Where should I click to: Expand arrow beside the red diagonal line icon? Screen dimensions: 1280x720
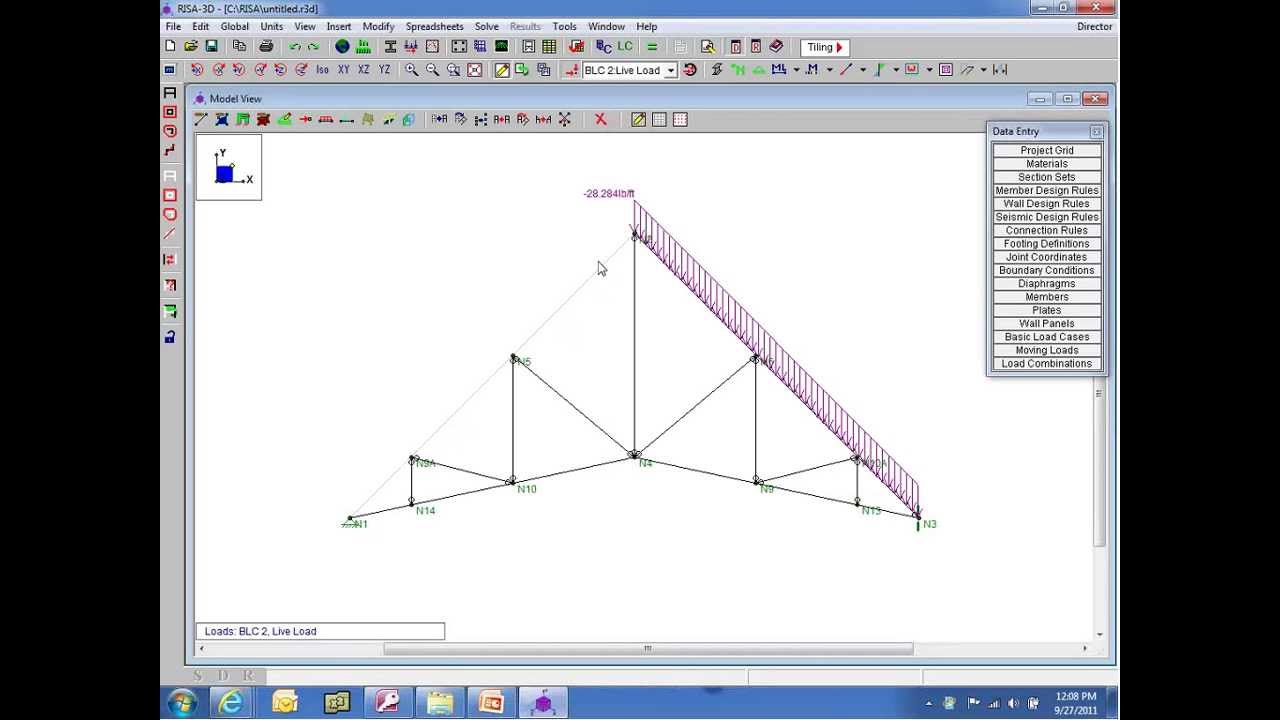pyautogui.click(x=862, y=70)
